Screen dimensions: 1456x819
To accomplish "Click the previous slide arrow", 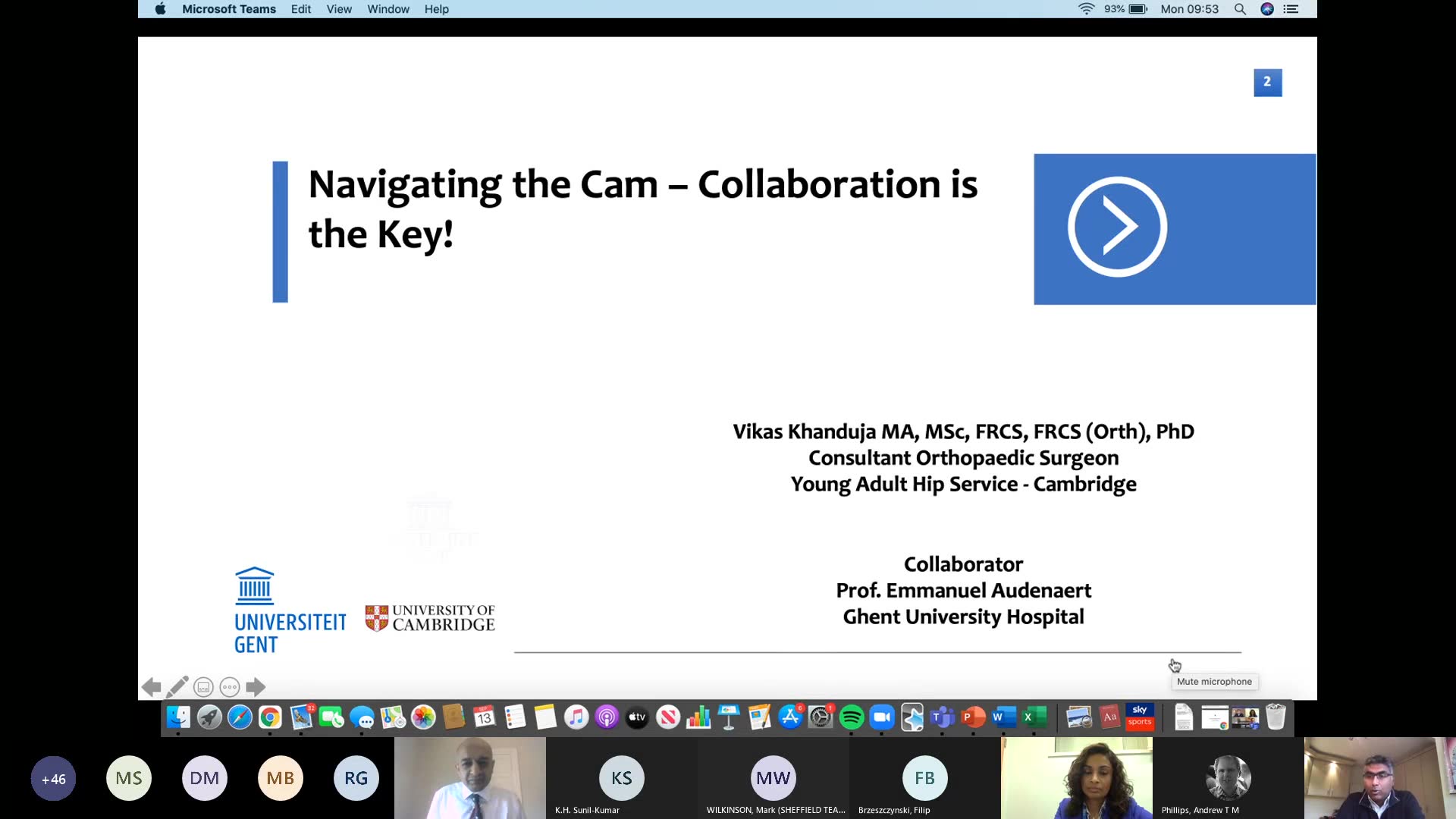I will tap(151, 687).
